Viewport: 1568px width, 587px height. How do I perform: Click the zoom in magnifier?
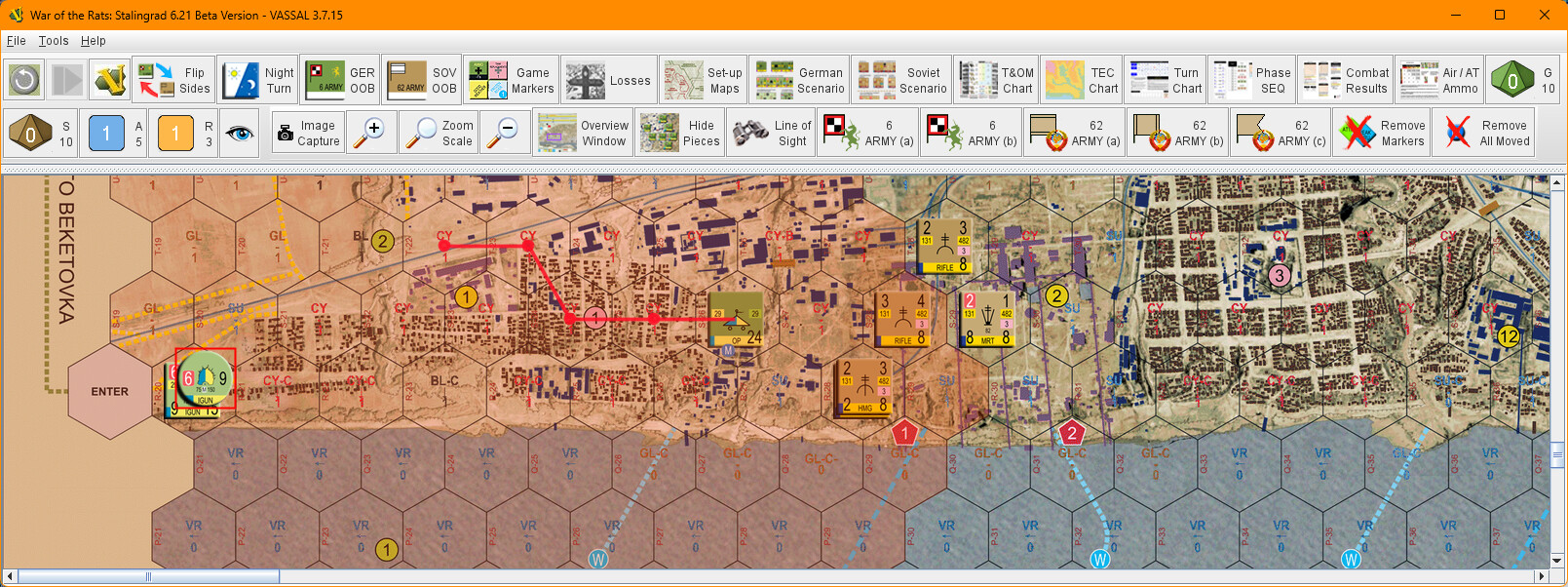(371, 133)
